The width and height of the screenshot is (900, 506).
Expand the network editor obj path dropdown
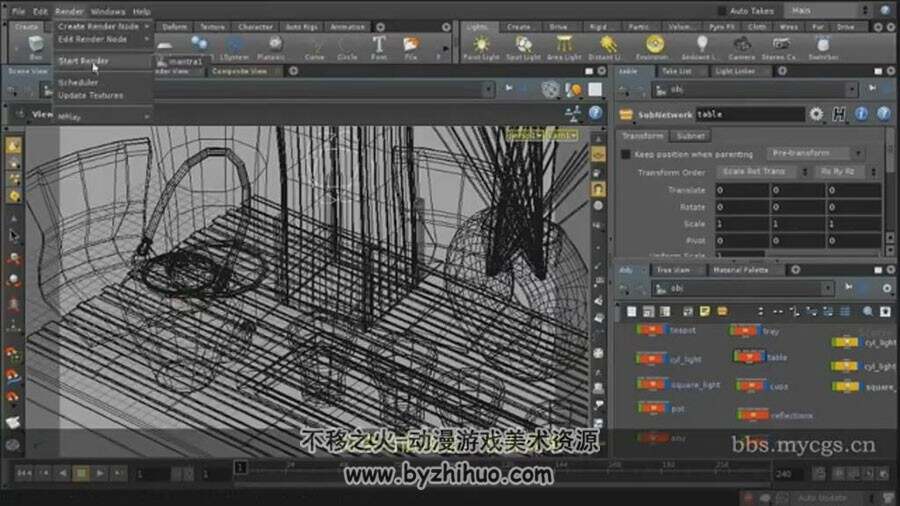click(827, 288)
